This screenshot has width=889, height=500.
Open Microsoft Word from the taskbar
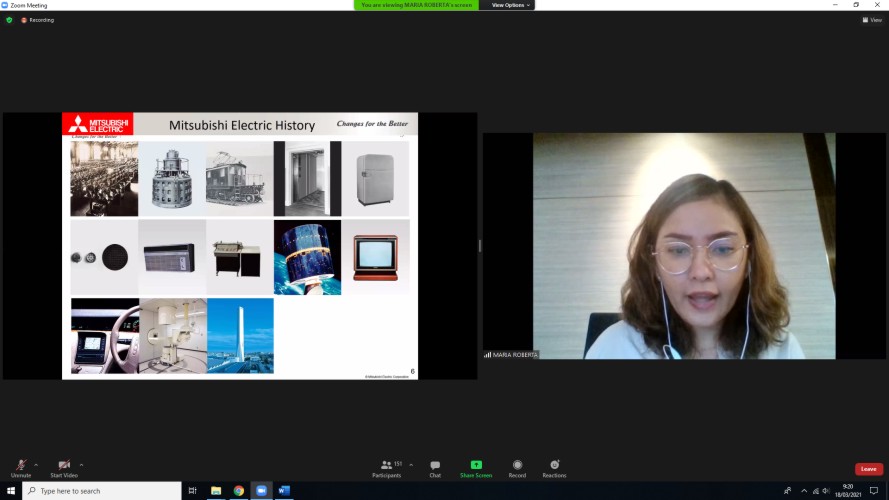[x=284, y=490]
